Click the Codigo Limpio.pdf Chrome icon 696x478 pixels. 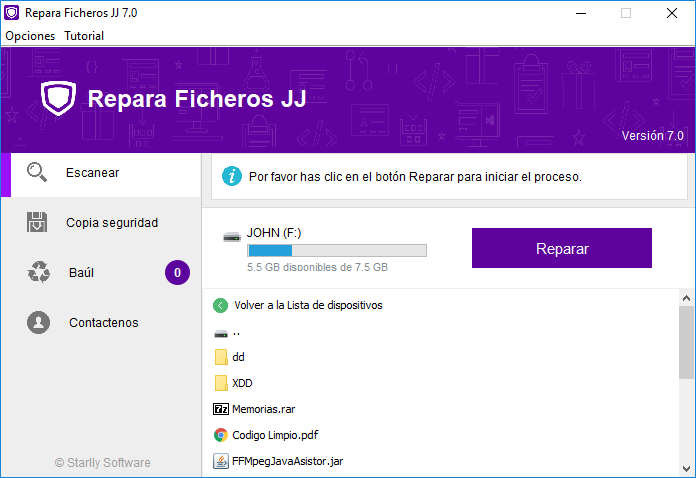click(221, 435)
